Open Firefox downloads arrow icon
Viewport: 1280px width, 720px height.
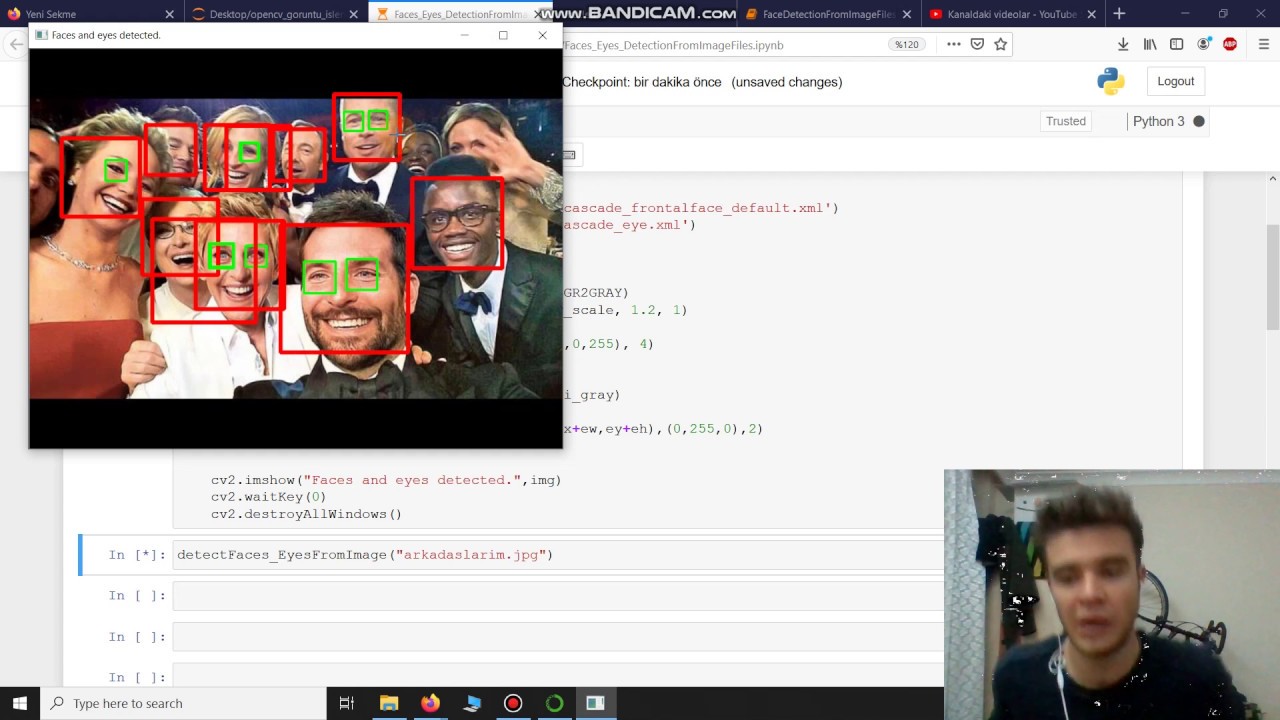(1123, 44)
